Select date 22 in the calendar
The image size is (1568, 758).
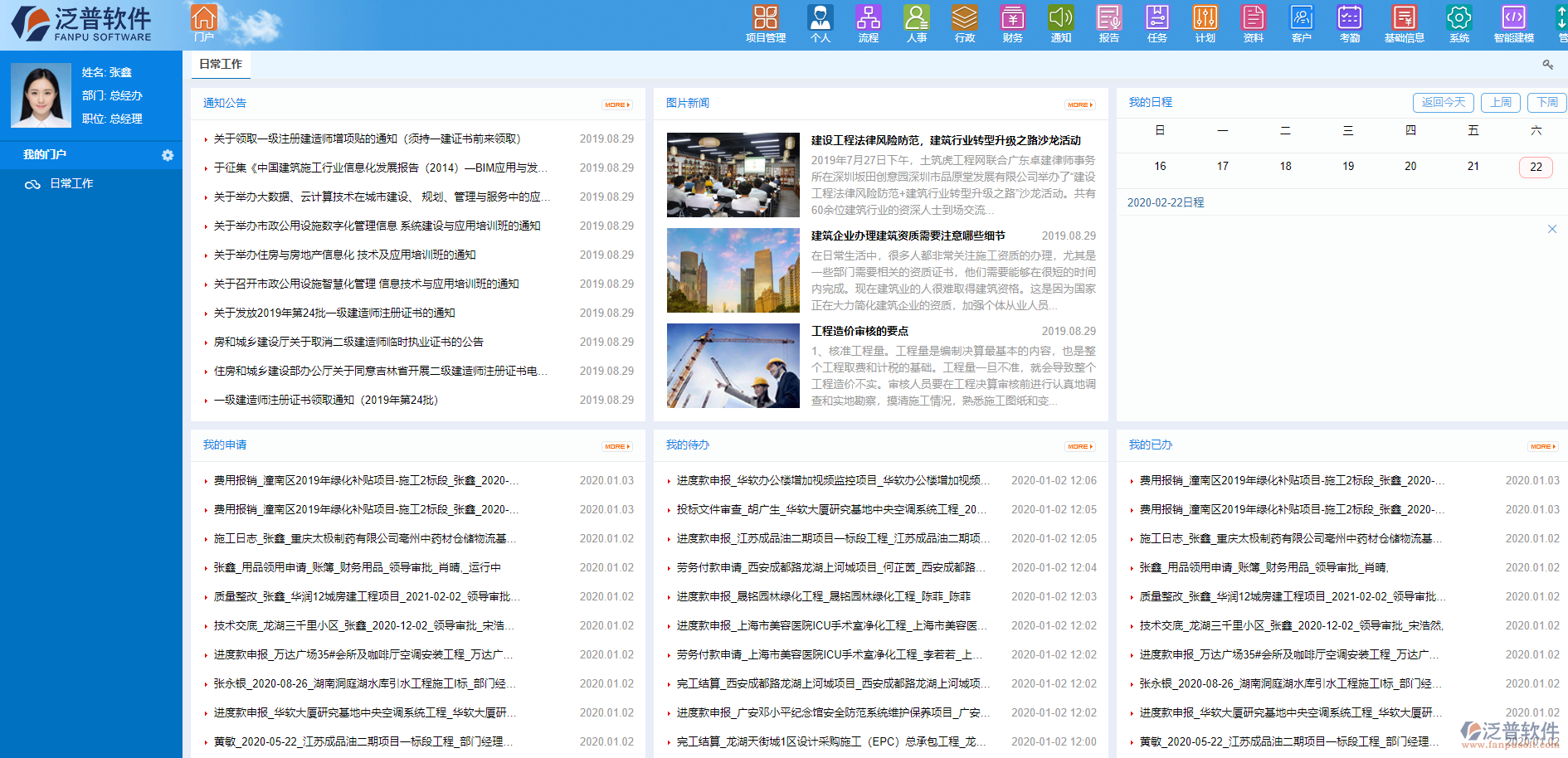pos(1536,167)
